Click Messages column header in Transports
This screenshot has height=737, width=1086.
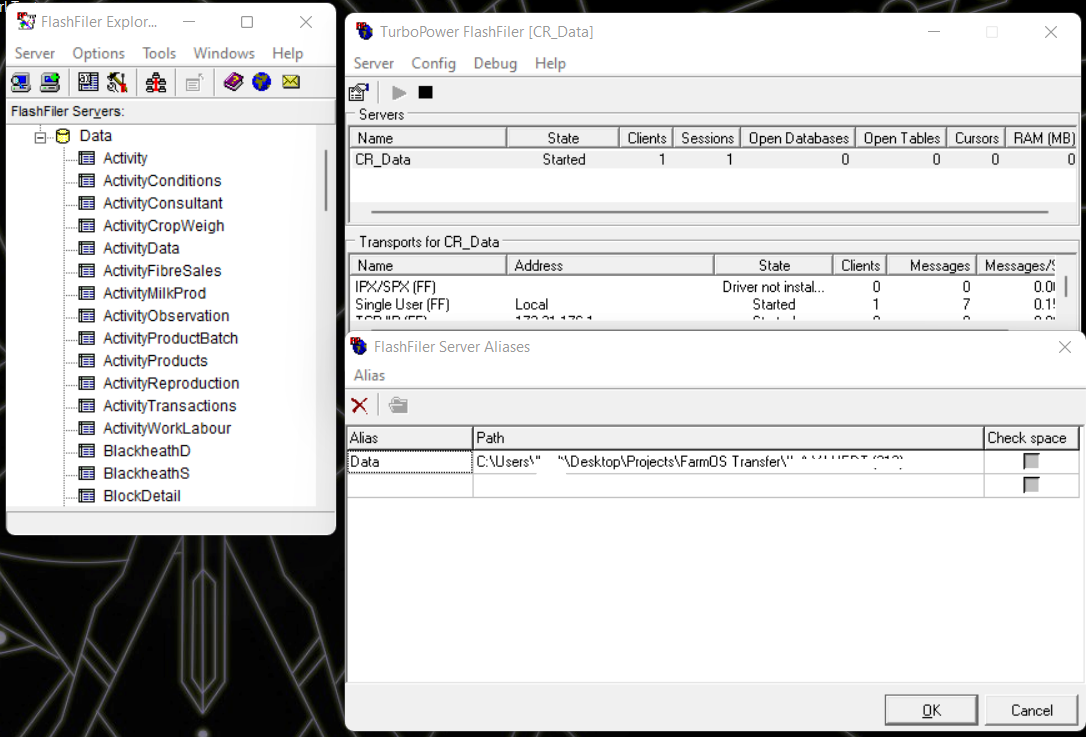pos(932,265)
